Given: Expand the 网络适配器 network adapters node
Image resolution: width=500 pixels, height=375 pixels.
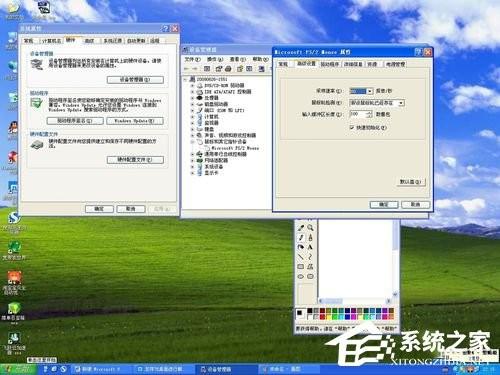Looking at the screenshot, I should click(x=192, y=160).
